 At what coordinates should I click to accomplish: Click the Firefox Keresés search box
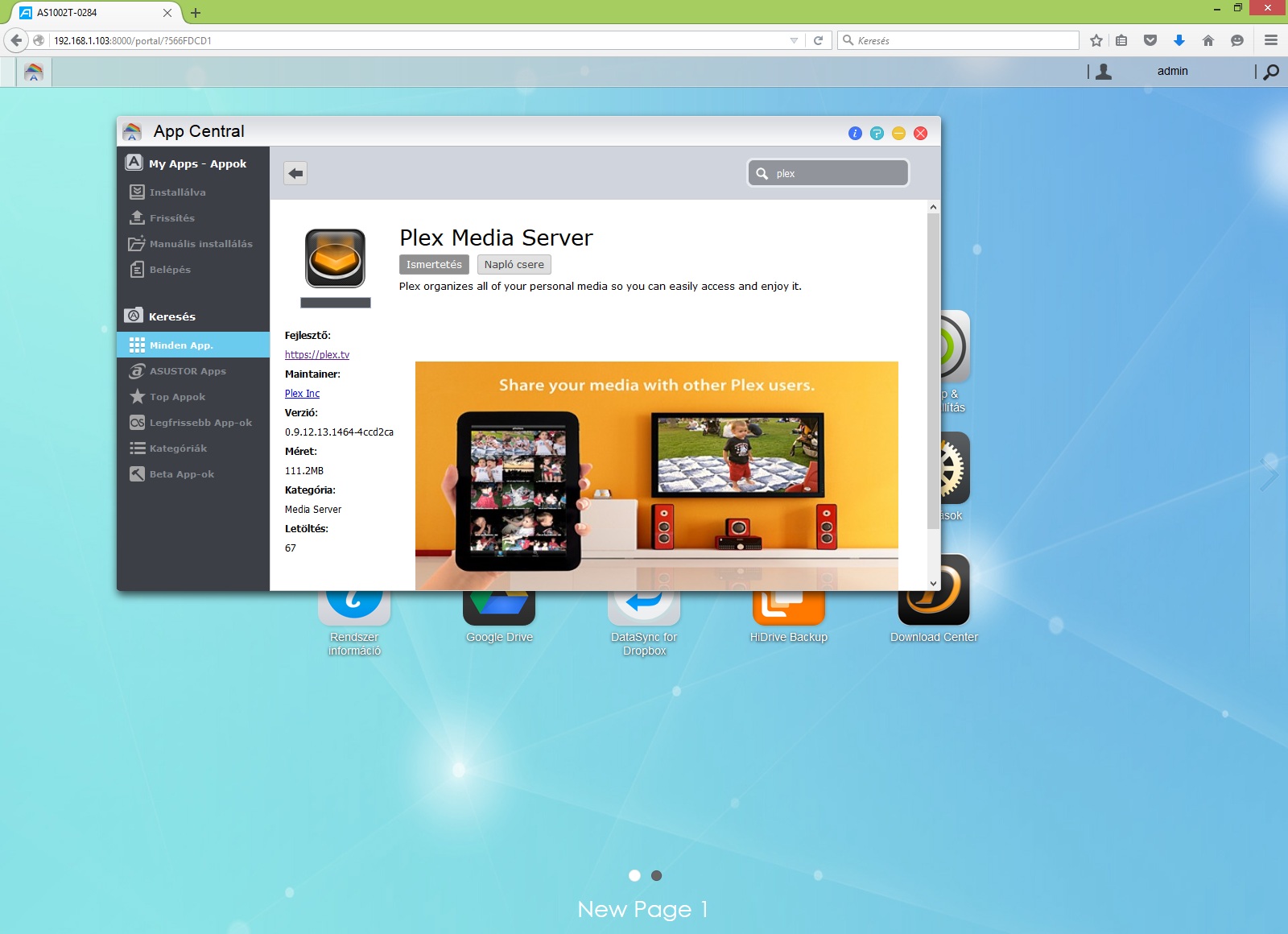[x=959, y=40]
